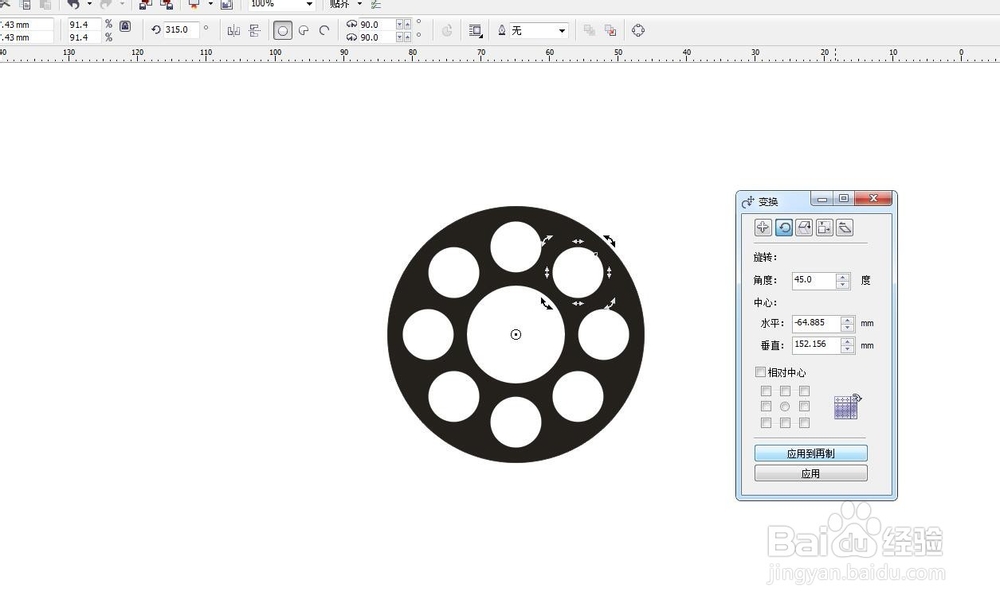Screen dimensions: 1000x607
Task: Check the bottom-left anchor point box
Action: coord(766,423)
